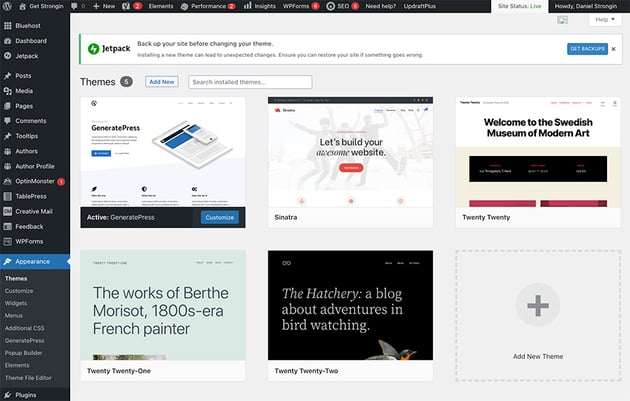This screenshot has width=630, height=401.
Task: Click the Customize button for GeneratePress
Action: point(220,217)
